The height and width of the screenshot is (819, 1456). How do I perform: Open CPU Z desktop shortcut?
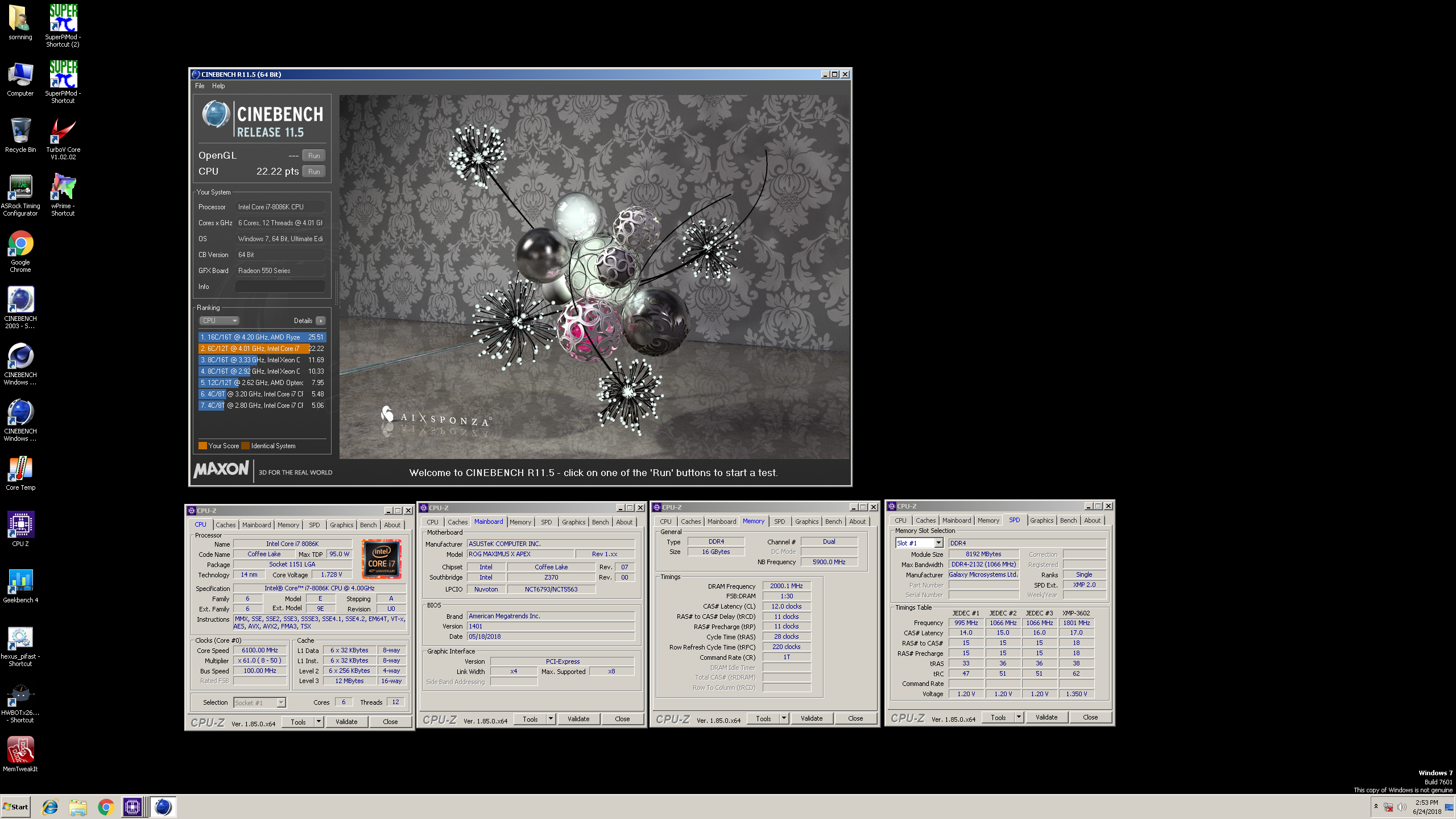20,530
